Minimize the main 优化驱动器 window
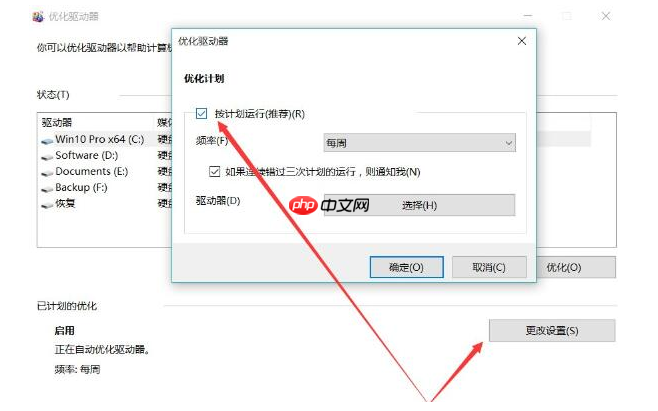The image size is (658, 411). (x=528, y=16)
